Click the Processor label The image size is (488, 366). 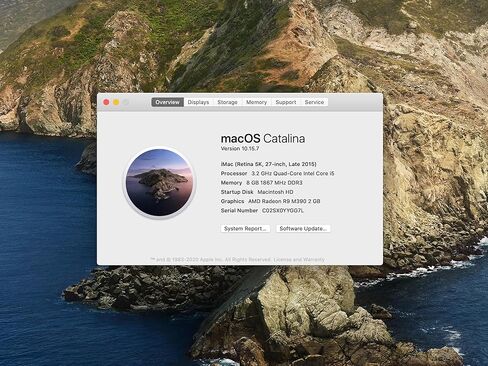coord(234,173)
